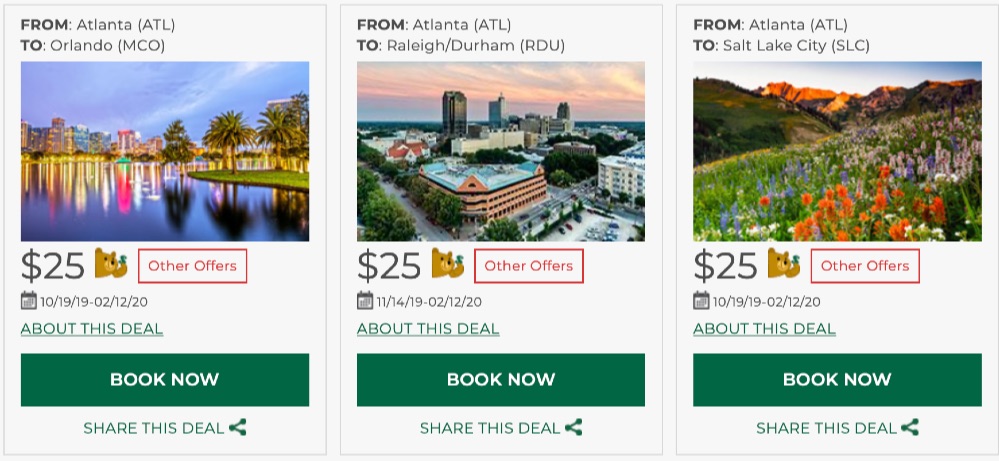This screenshot has width=999, height=461.
Task: Show Other Offers for Orlando
Action: pos(192,266)
